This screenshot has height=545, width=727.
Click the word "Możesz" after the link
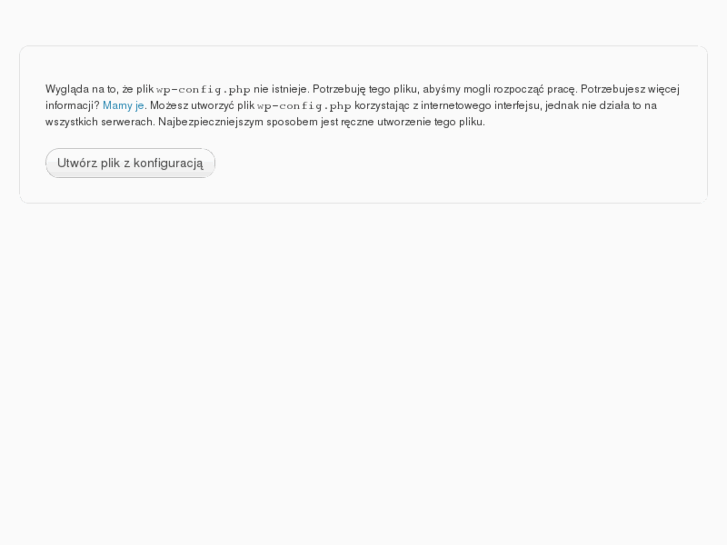pyautogui.click(x=169, y=105)
